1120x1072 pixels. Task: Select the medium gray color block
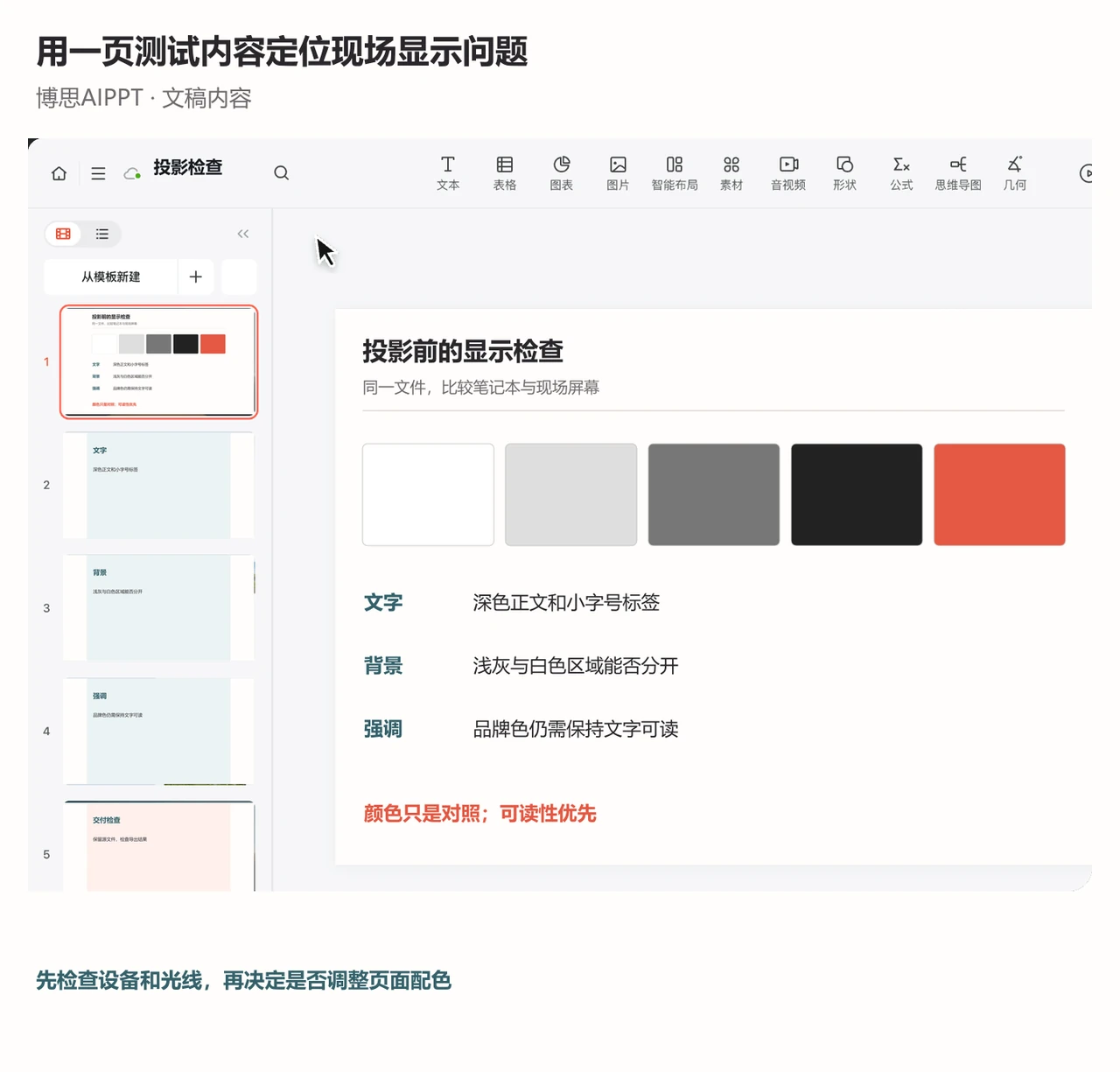(x=714, y=494)
